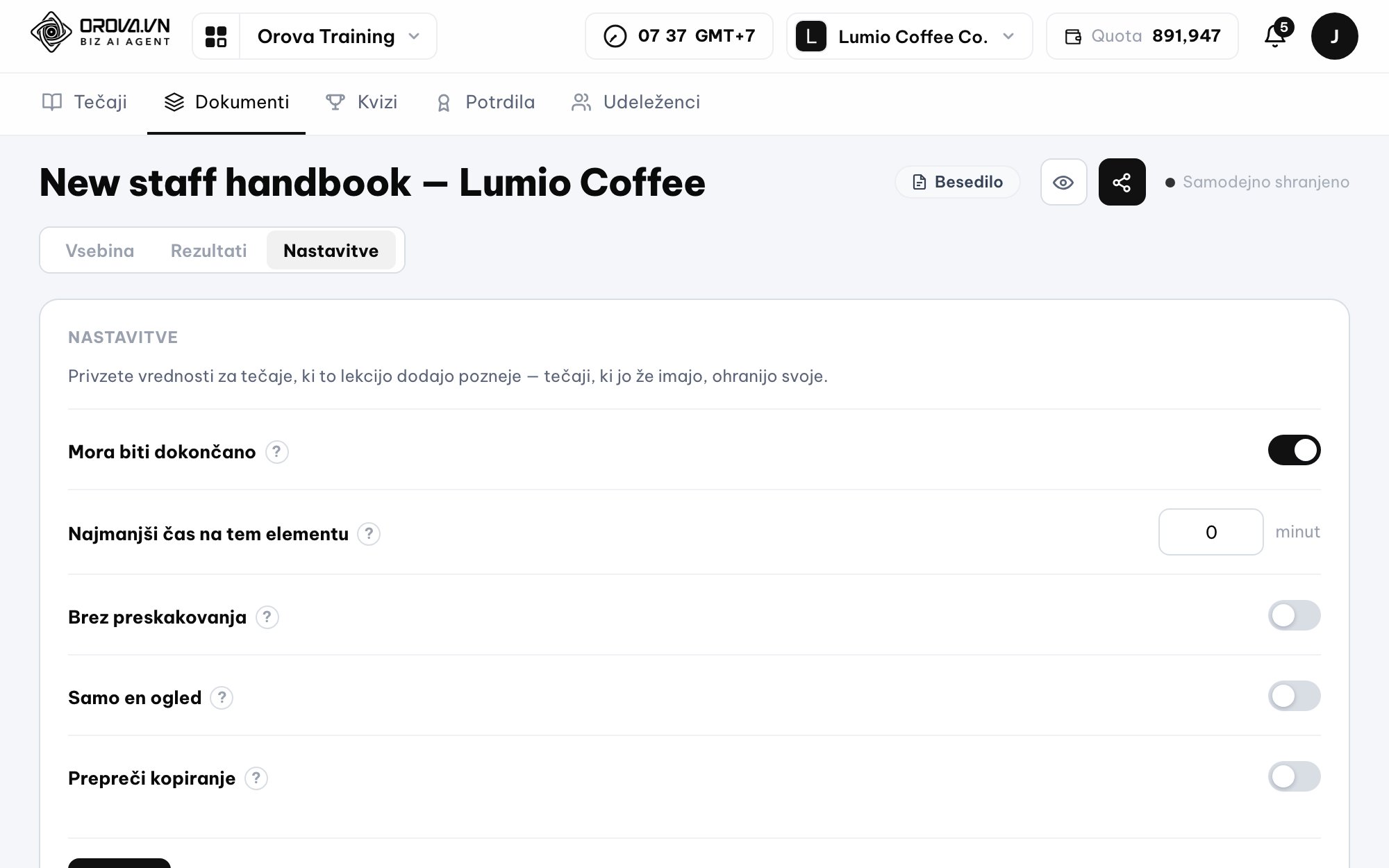The image size is (1389, 868).
Task: Show help for Mora biti dokončano
Action: (x=277, y=452)
